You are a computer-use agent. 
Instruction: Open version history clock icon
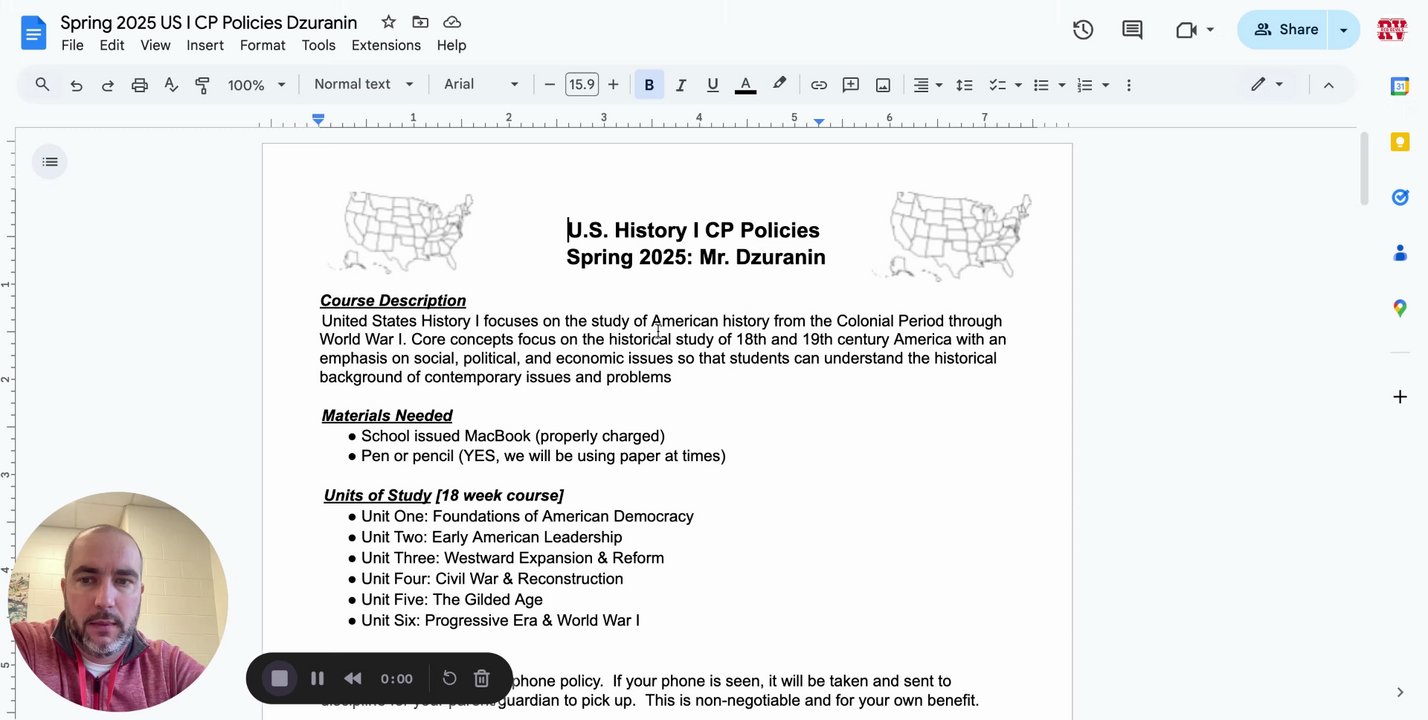[1083, 30]
